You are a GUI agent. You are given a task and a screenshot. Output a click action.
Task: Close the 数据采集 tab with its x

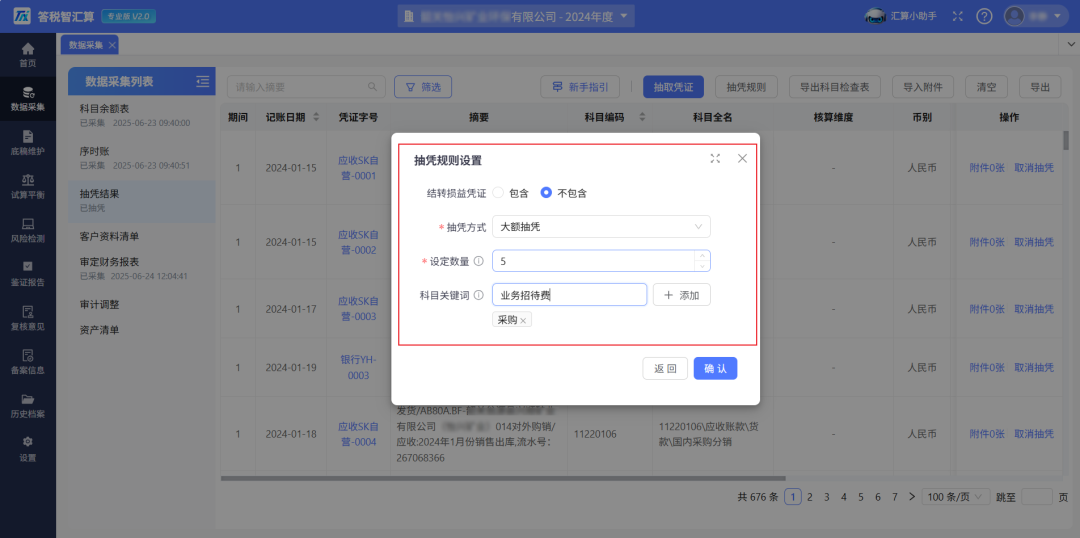[112, 45]
